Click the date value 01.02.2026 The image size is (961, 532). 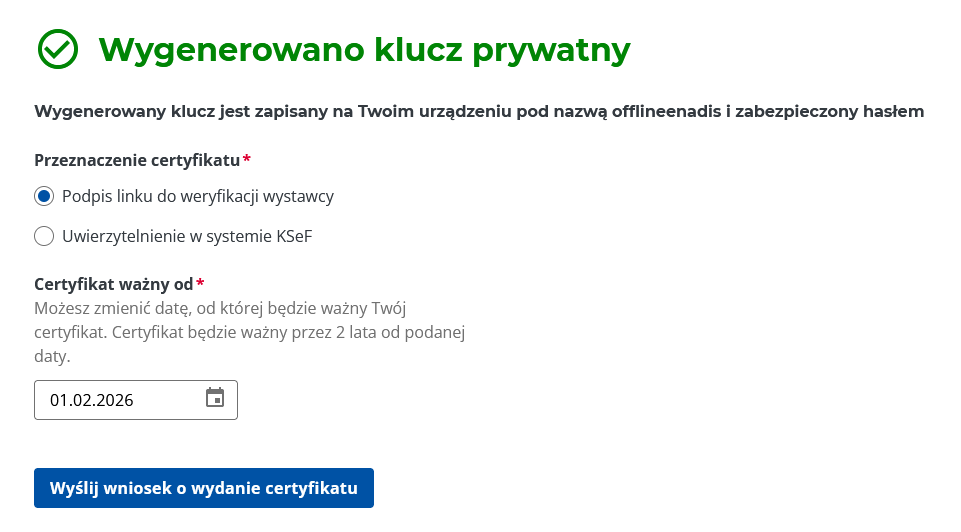[92, 401]
